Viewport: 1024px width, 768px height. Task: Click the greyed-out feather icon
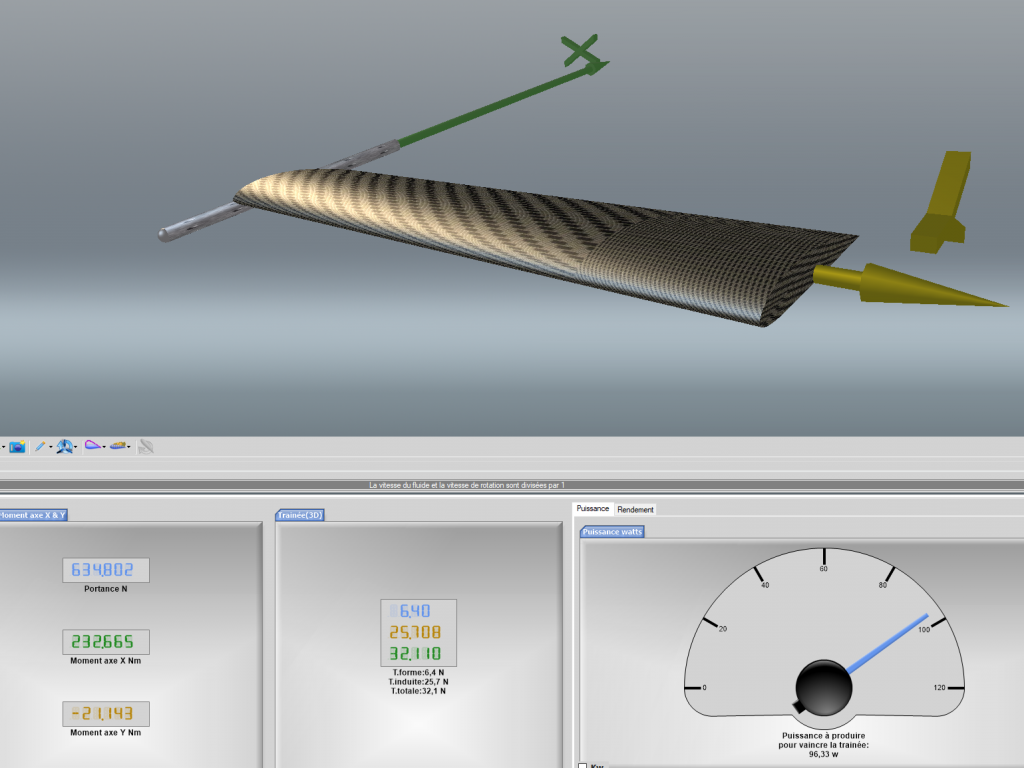tap(146, 447)
